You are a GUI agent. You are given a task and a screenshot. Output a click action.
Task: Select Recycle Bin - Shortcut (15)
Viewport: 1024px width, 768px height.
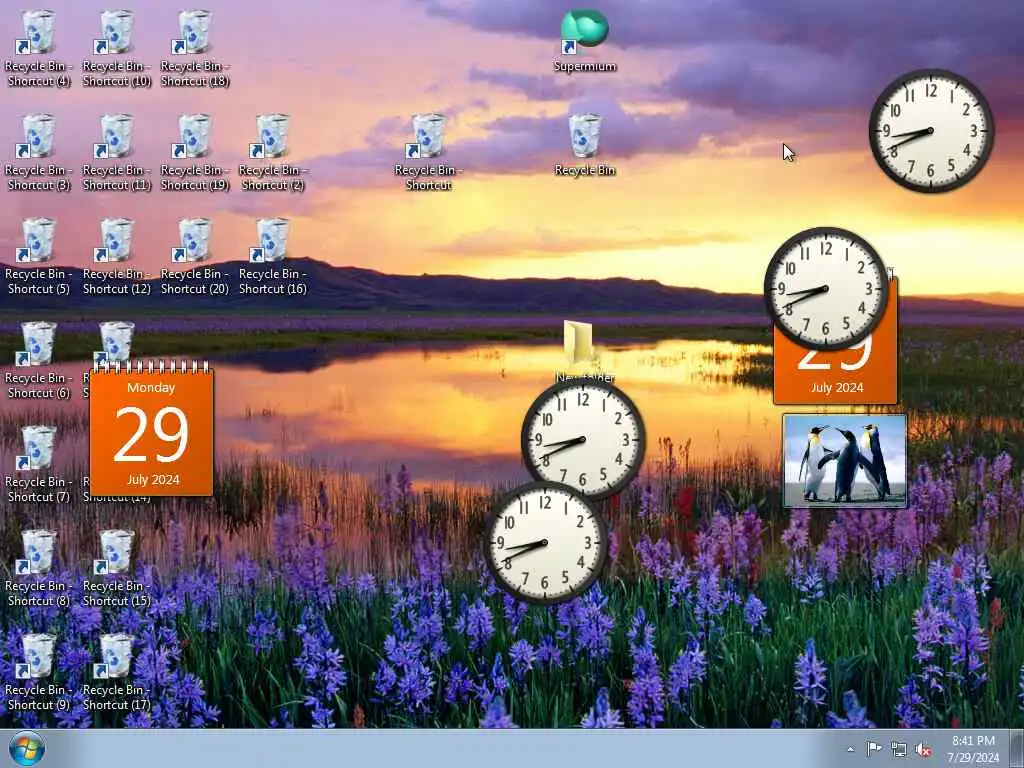tap(116, 568)
